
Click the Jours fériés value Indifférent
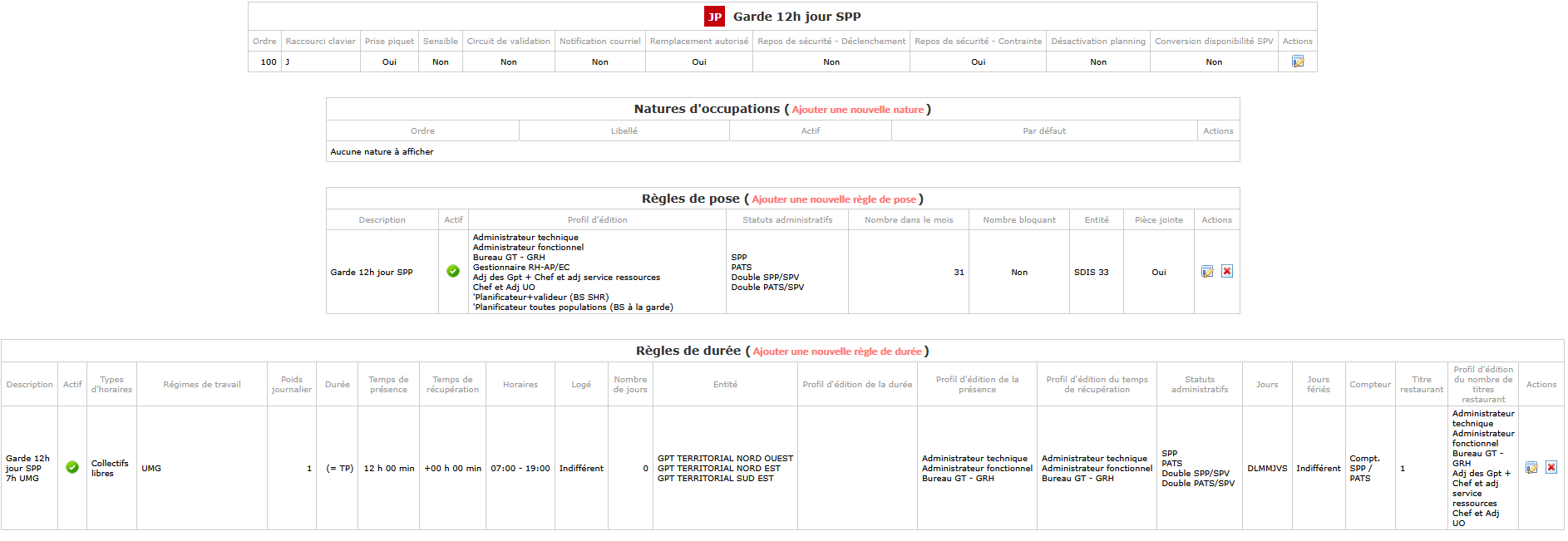tap(1318, 469)
